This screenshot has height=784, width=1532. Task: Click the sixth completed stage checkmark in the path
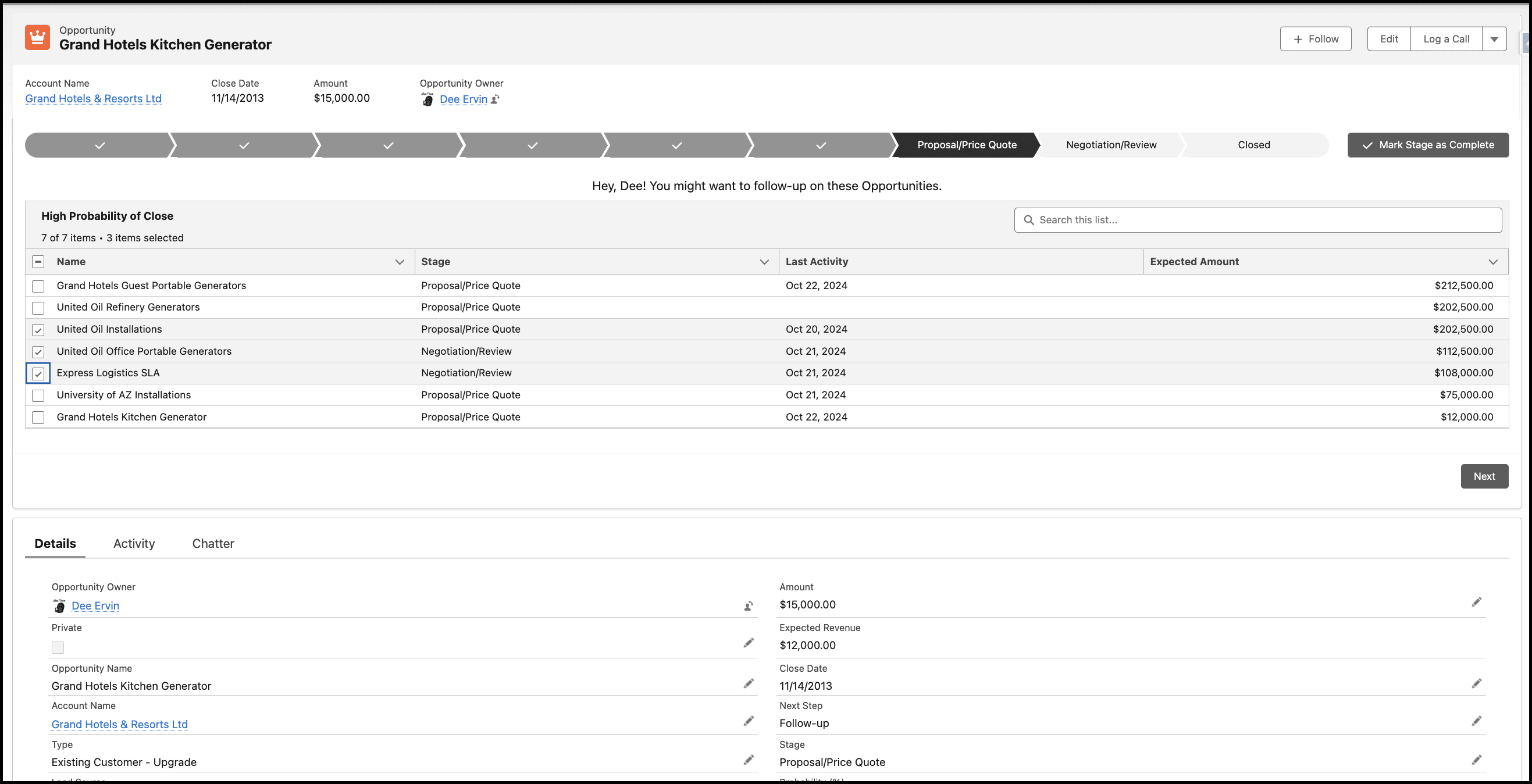(821, 145)
